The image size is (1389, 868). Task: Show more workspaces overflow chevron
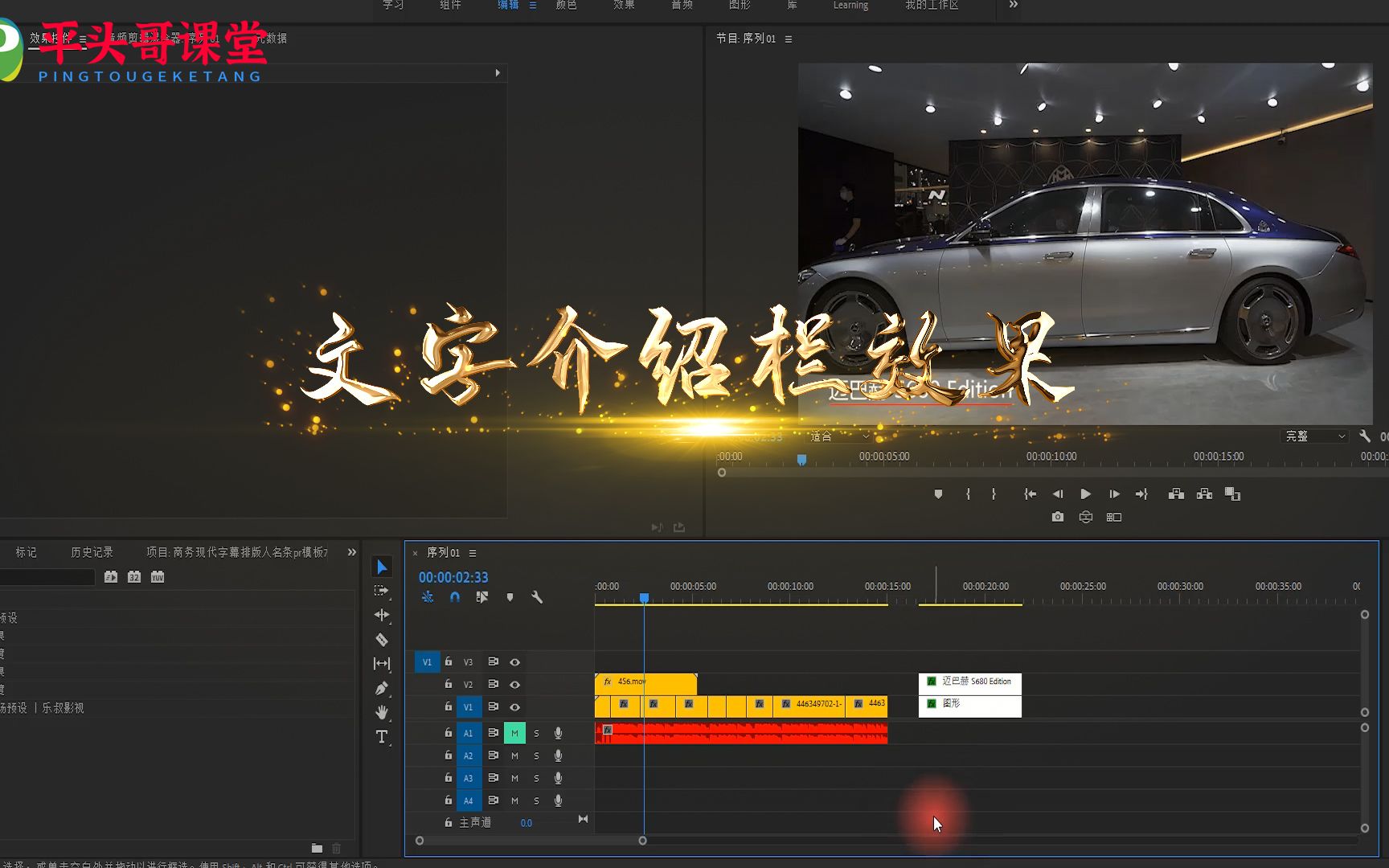[1014, 5]
